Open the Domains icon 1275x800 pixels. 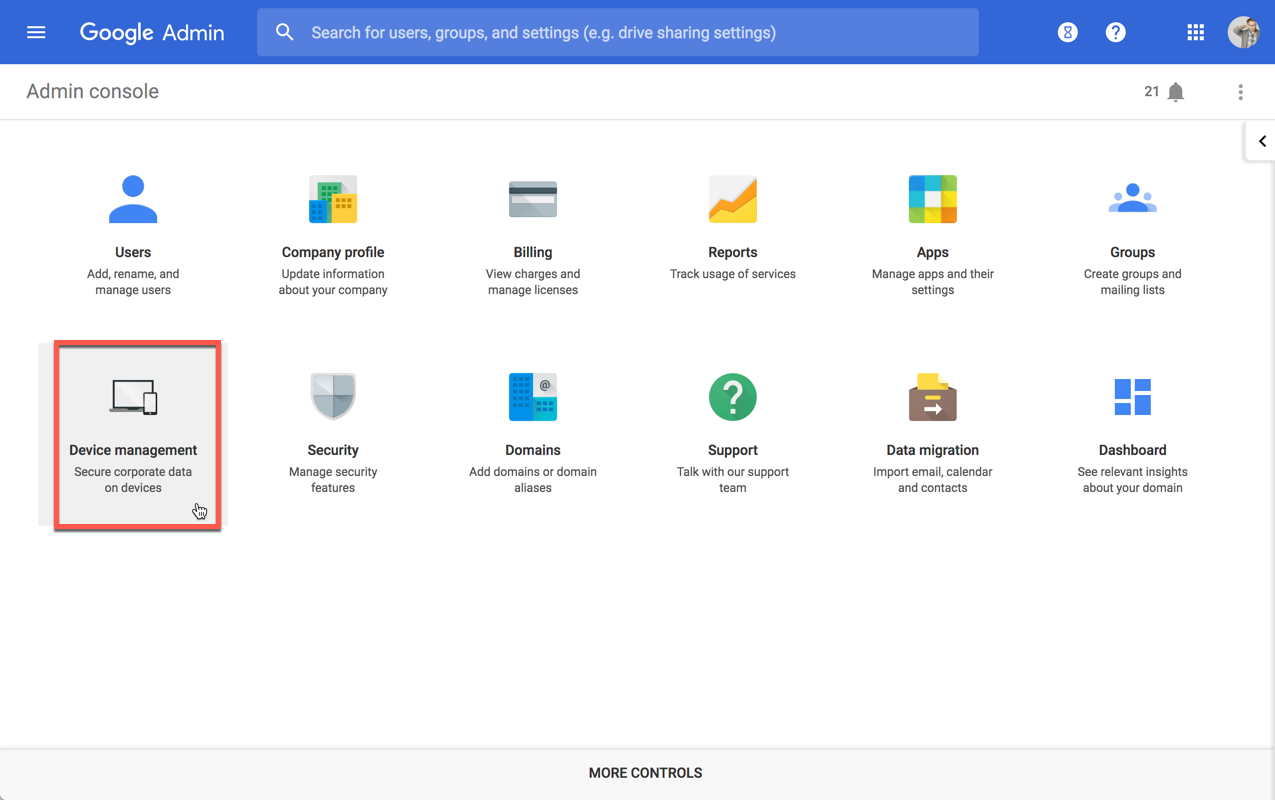[x=533, y=398]
